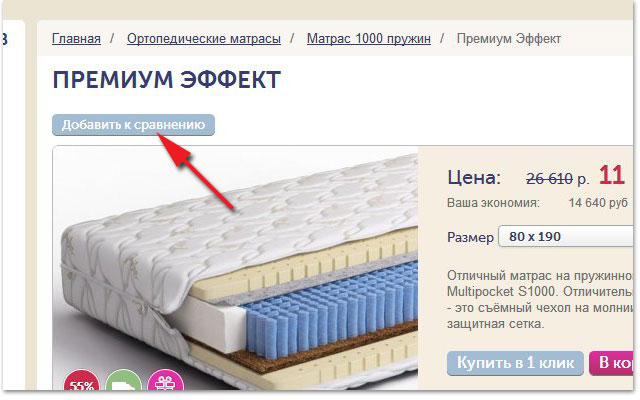Click the green delivery truck badge

pos(123,380)
